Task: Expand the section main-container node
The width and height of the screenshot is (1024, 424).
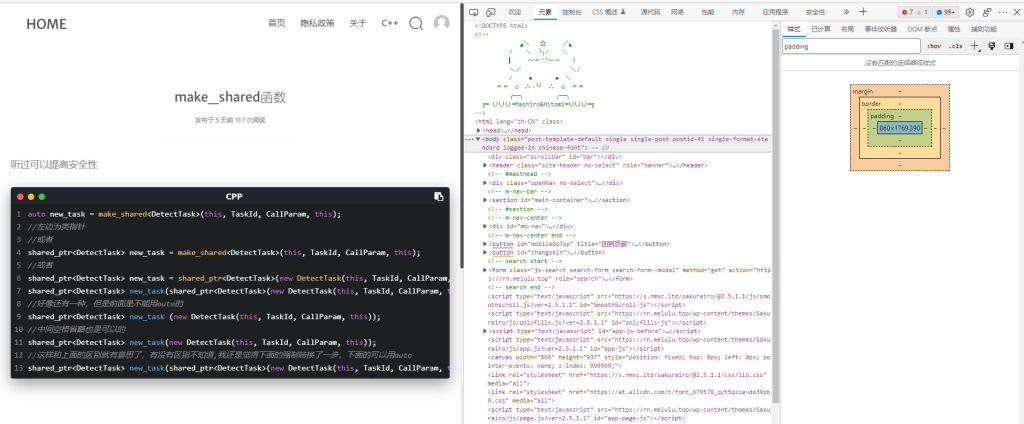Action: [x=485, y=200]
